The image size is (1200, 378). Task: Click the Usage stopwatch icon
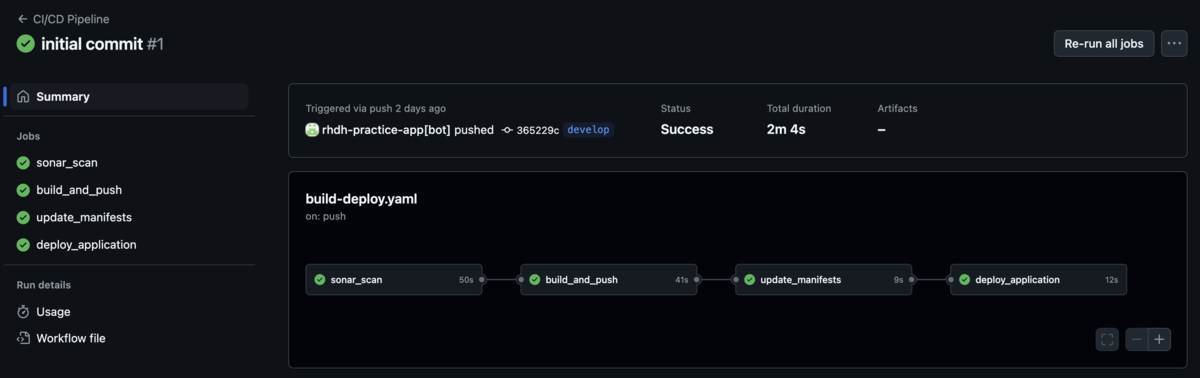click(23, 312)
